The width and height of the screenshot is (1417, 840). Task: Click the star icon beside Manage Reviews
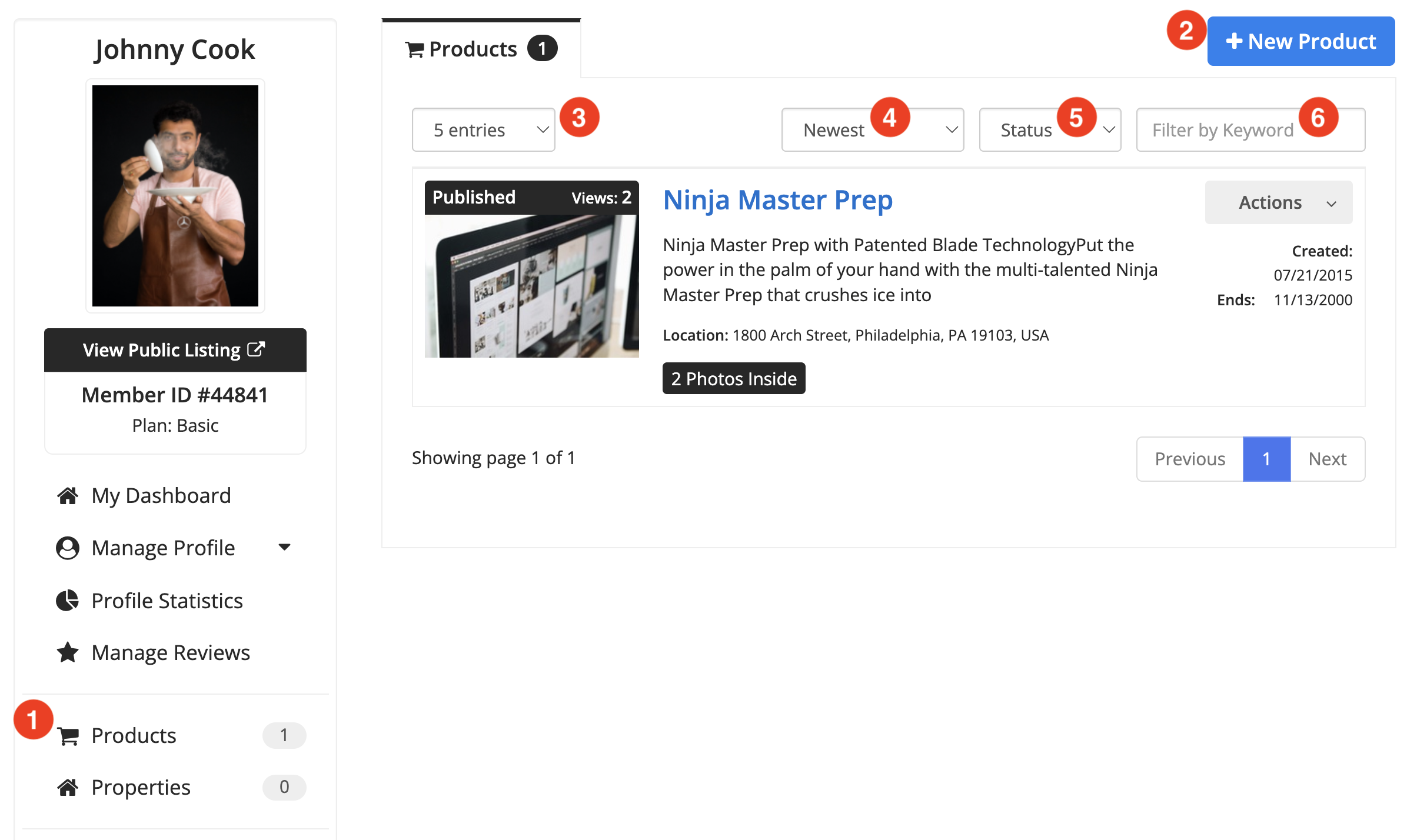click(x=67, y=652)
